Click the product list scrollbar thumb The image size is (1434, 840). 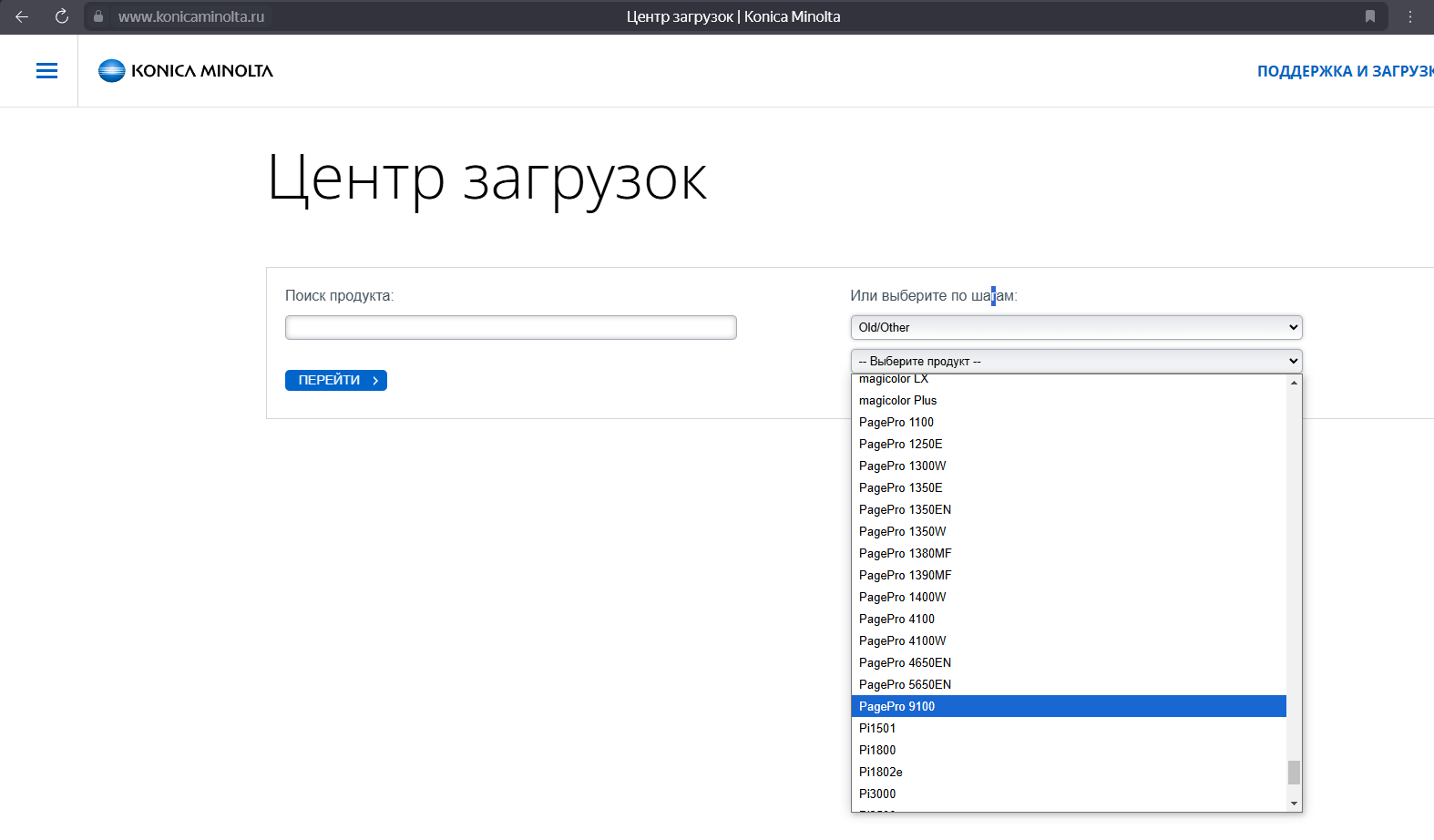tap(1294, 773)
